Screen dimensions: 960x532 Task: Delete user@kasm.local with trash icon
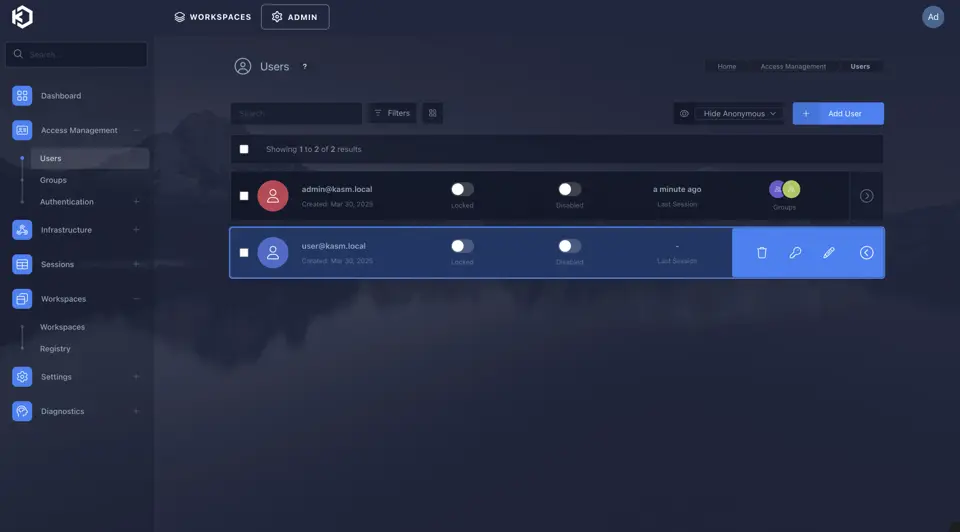[x=762, y=252]
